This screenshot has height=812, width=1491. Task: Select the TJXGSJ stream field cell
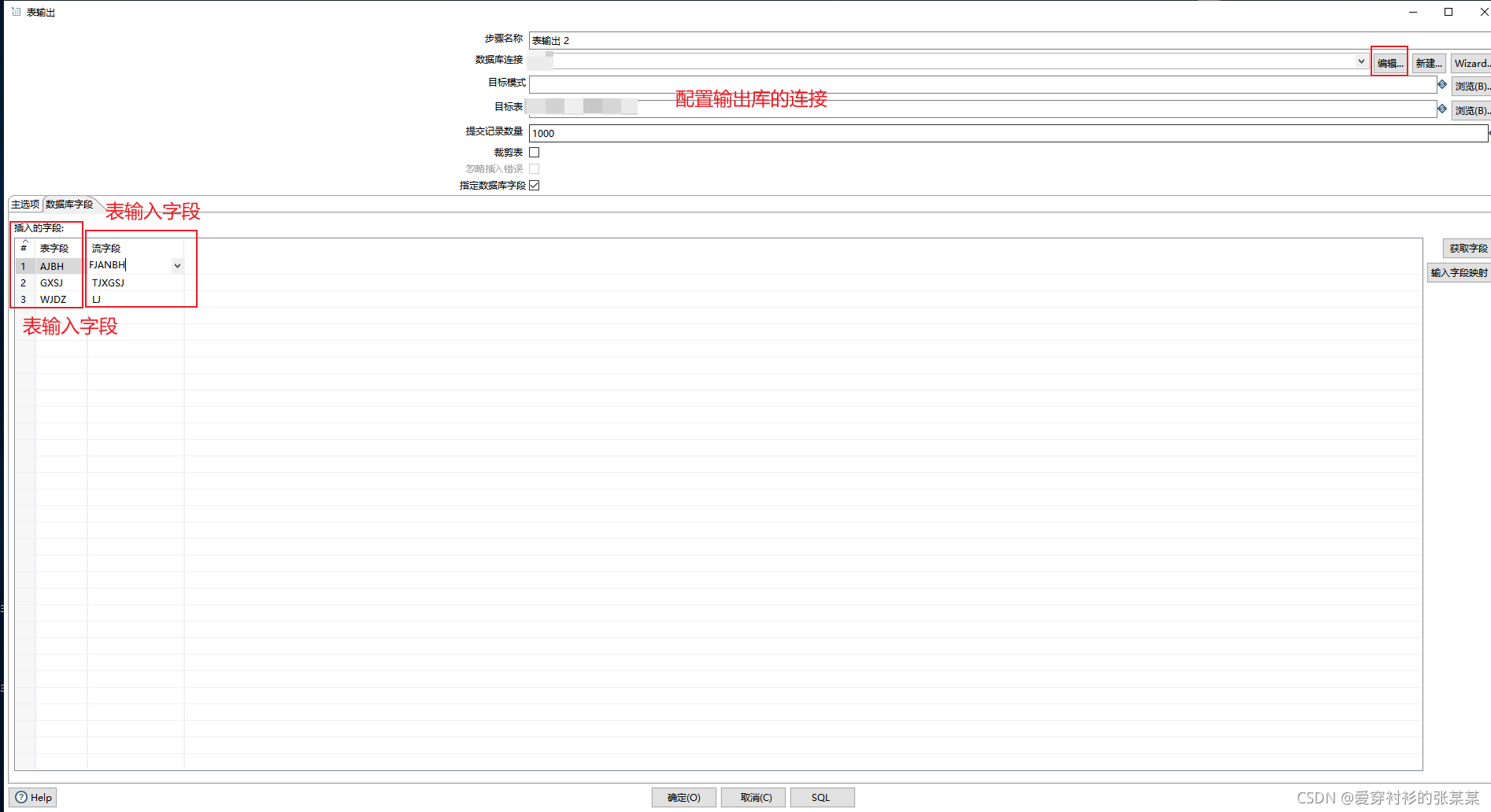[135, 282]
